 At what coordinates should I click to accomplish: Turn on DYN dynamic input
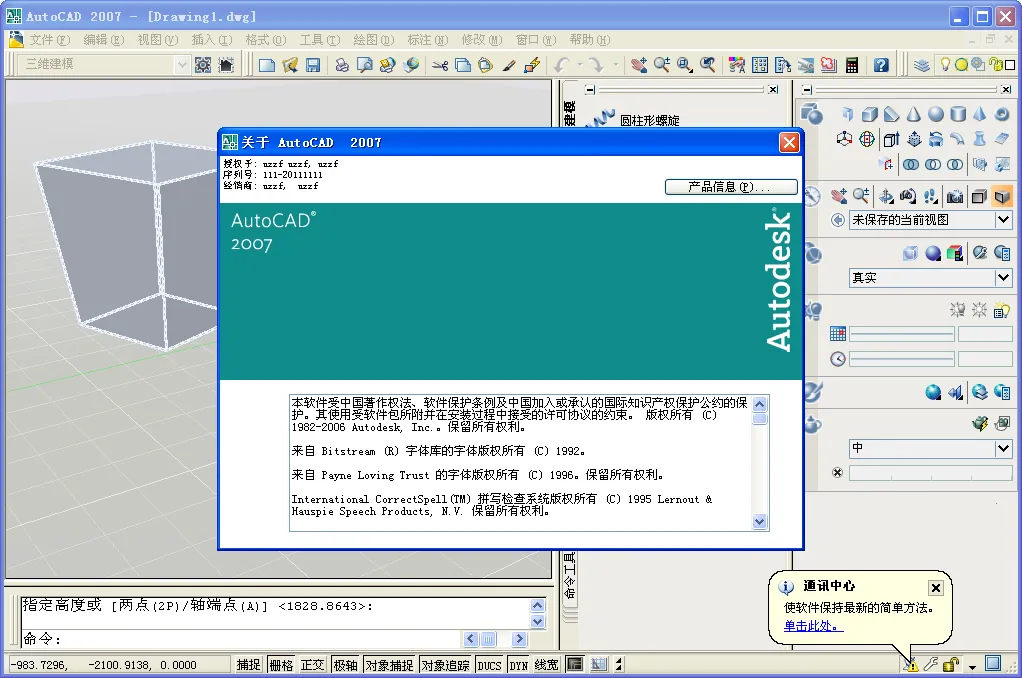point(519,664)
